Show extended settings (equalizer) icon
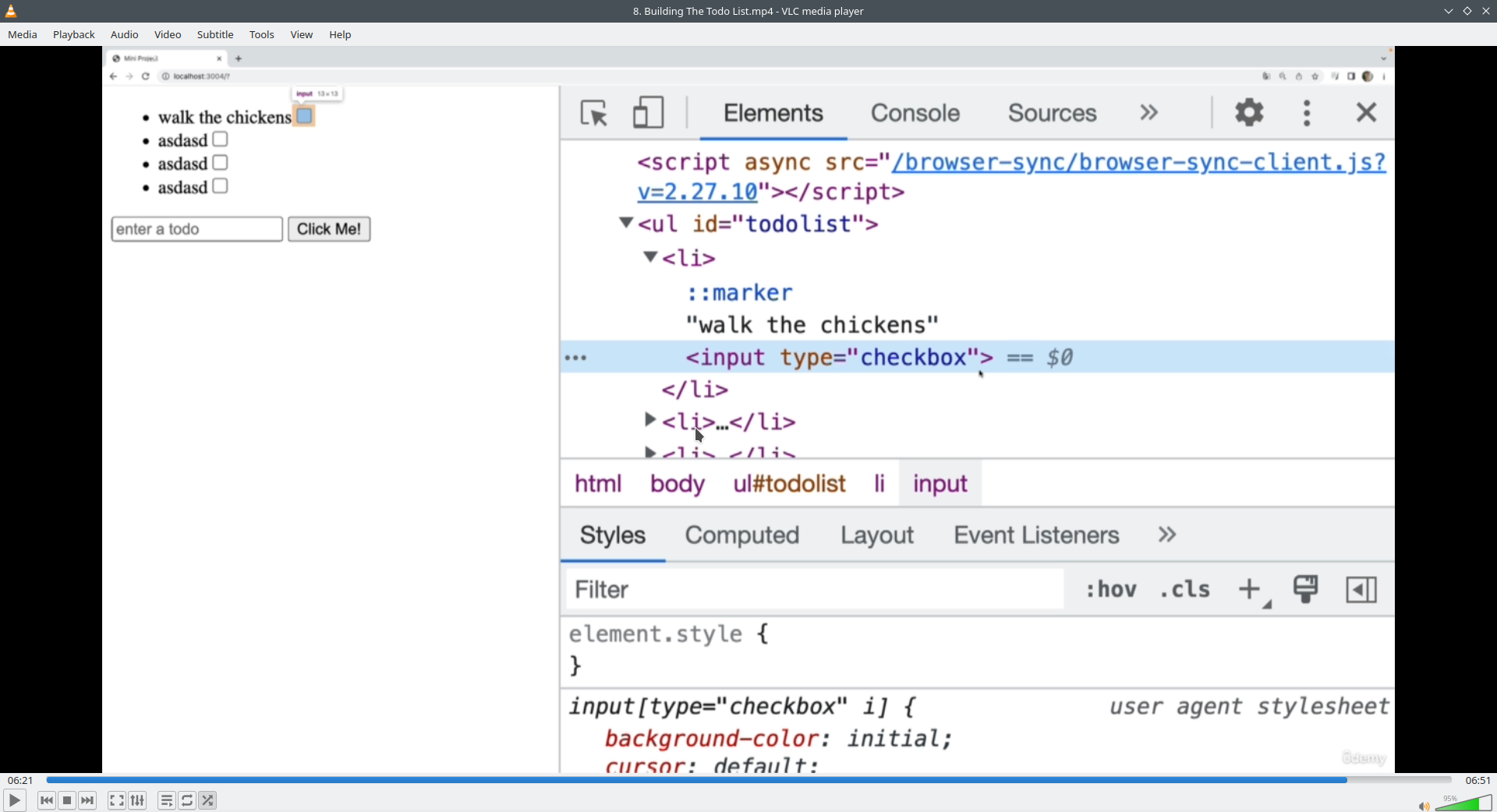The image size is (1497, 812). [138, 800]
